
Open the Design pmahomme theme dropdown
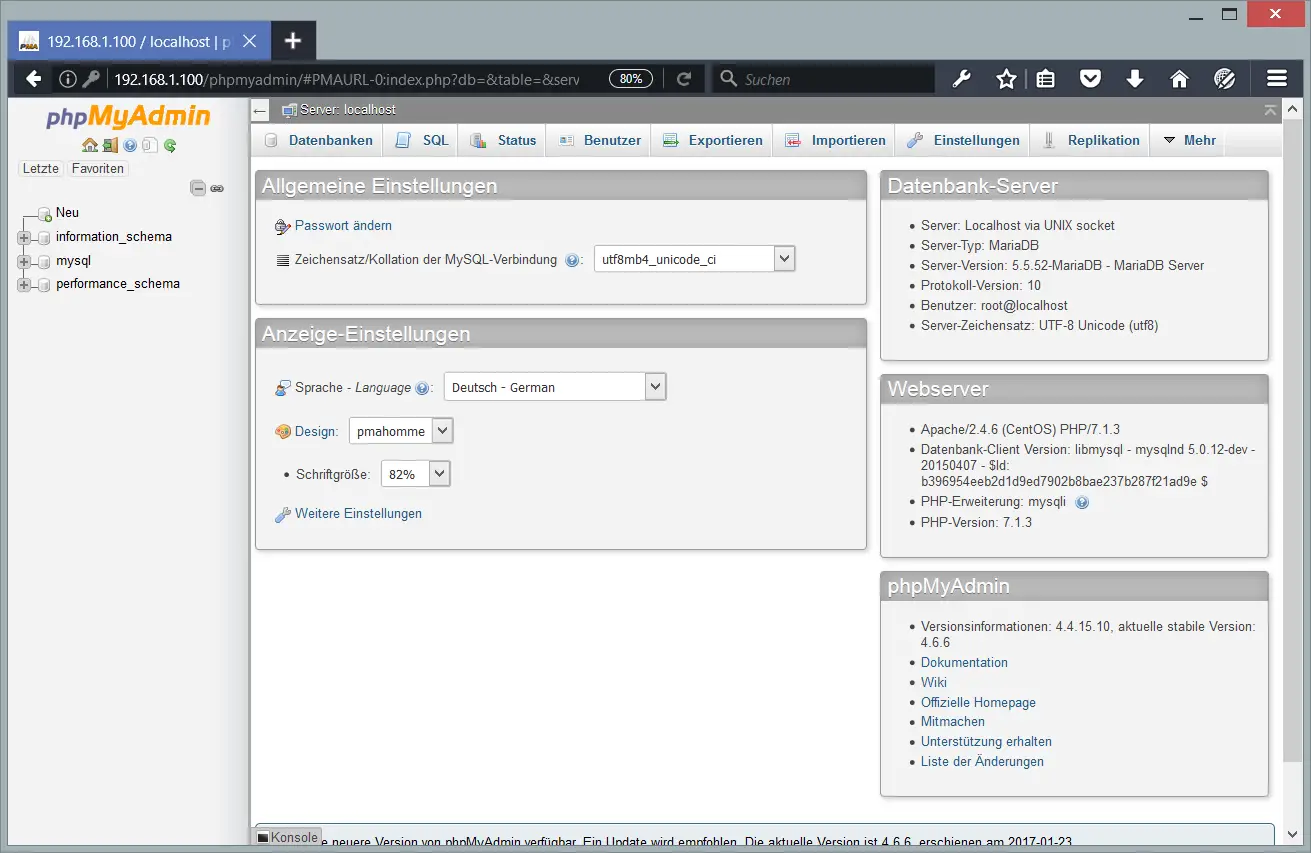(401, 431)
